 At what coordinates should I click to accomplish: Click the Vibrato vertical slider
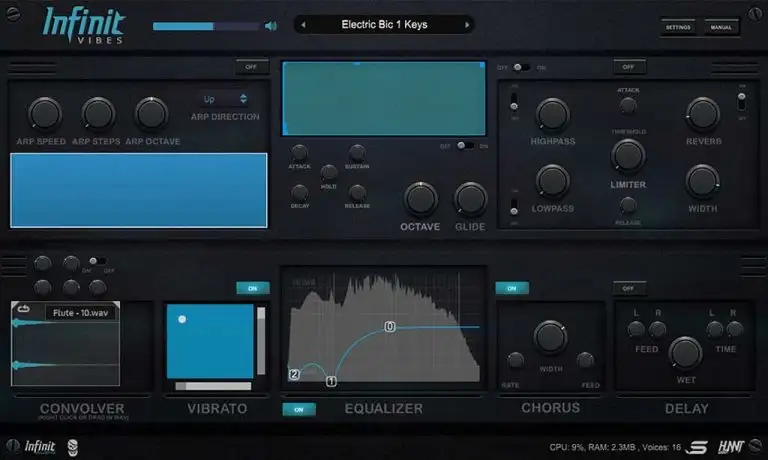[261, 341]
